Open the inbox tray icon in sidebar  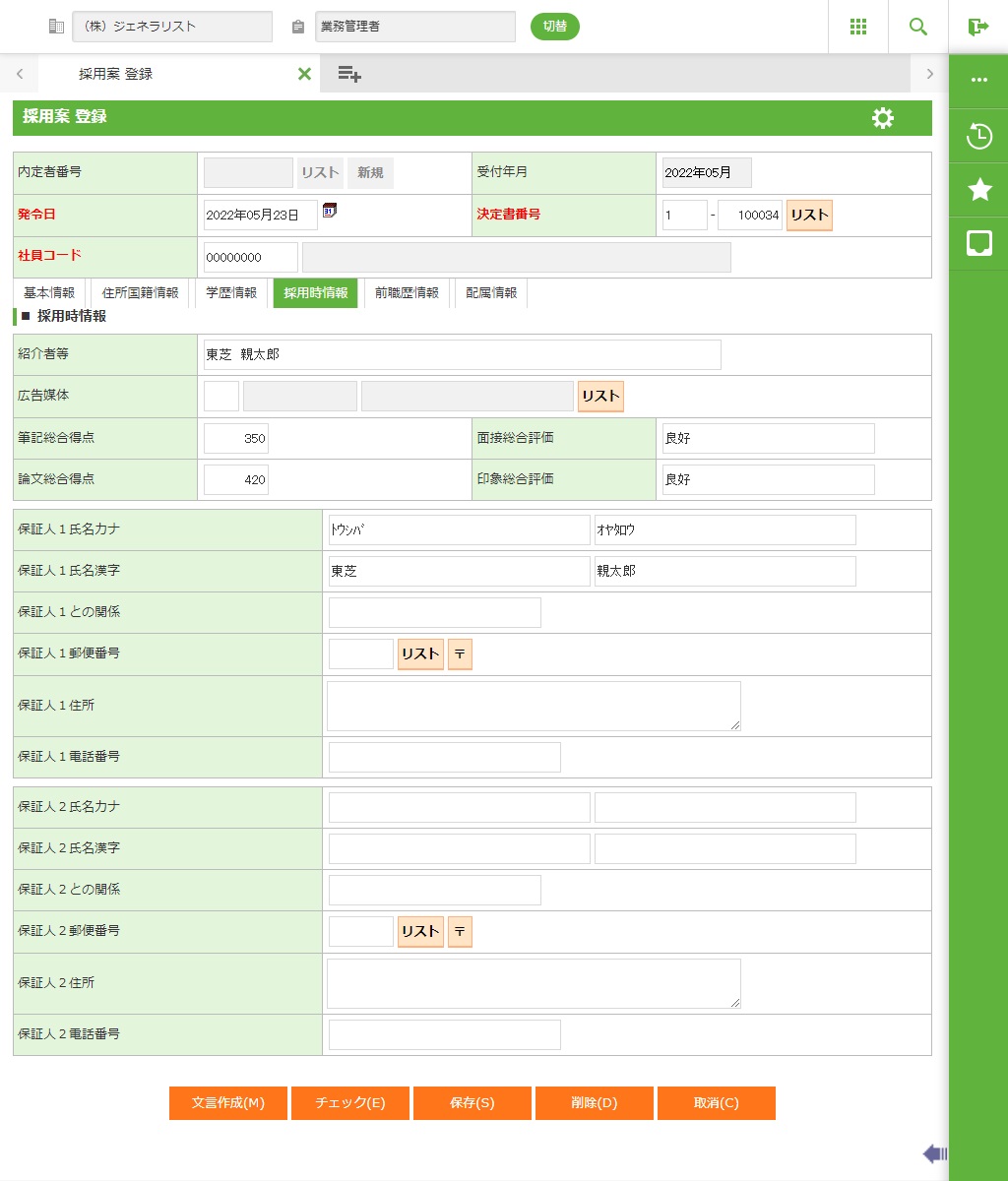pyautogui.click(x=979, y=244)
